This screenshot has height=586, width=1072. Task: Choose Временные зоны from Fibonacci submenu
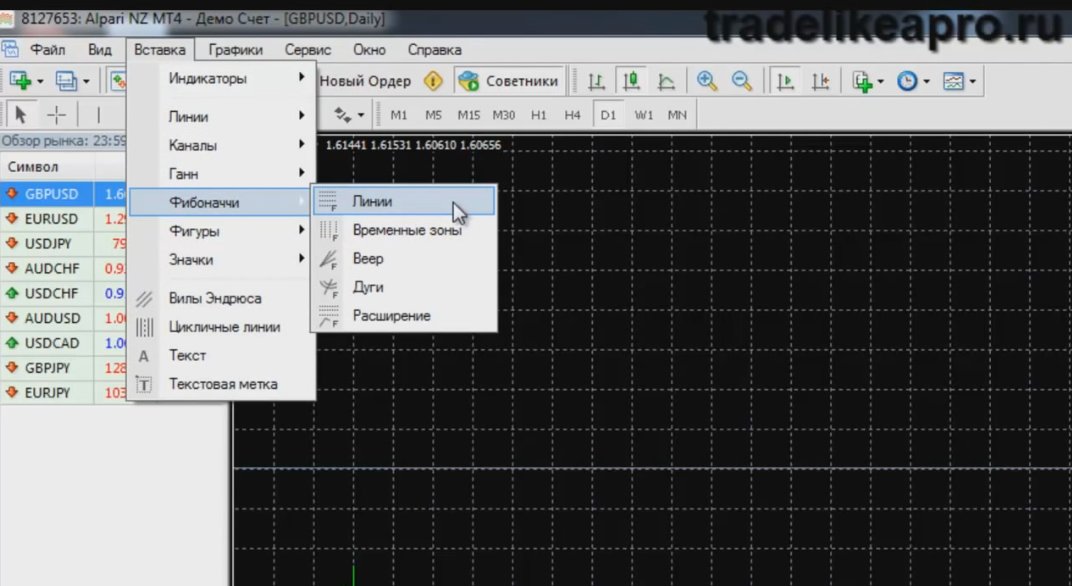[405, 230]
